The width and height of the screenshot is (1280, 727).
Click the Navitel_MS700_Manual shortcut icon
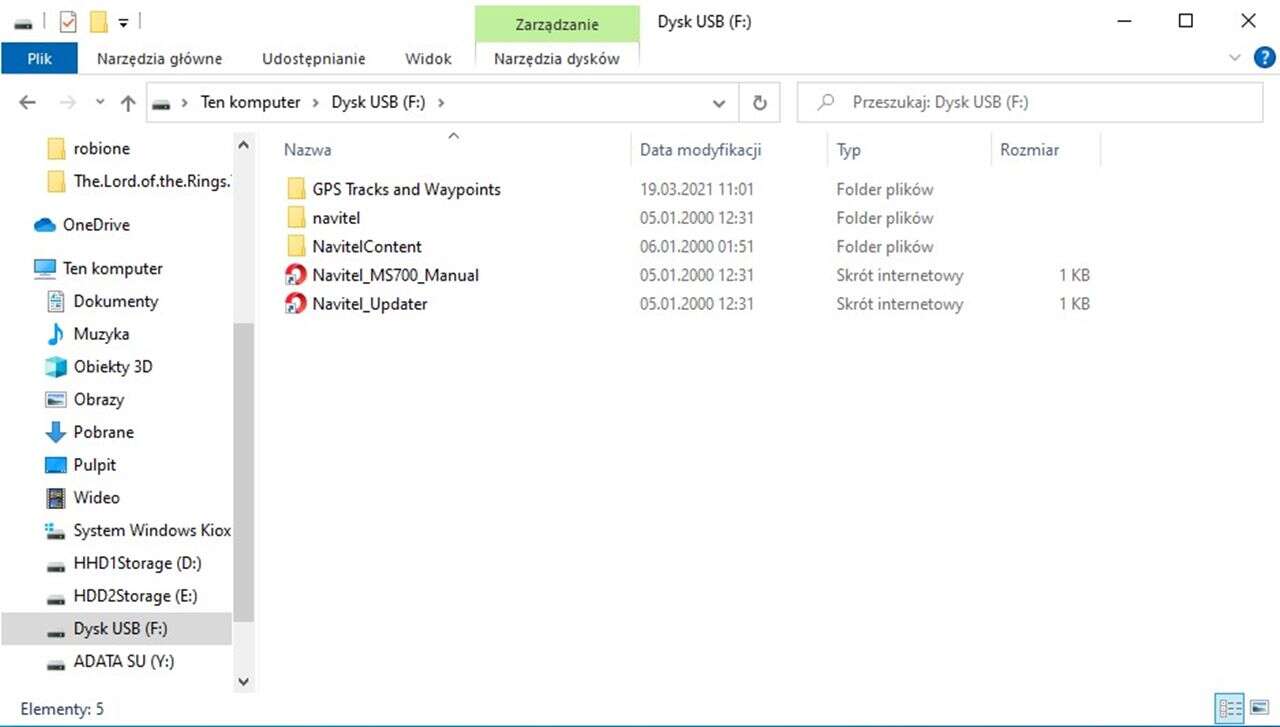coord(295,275)
